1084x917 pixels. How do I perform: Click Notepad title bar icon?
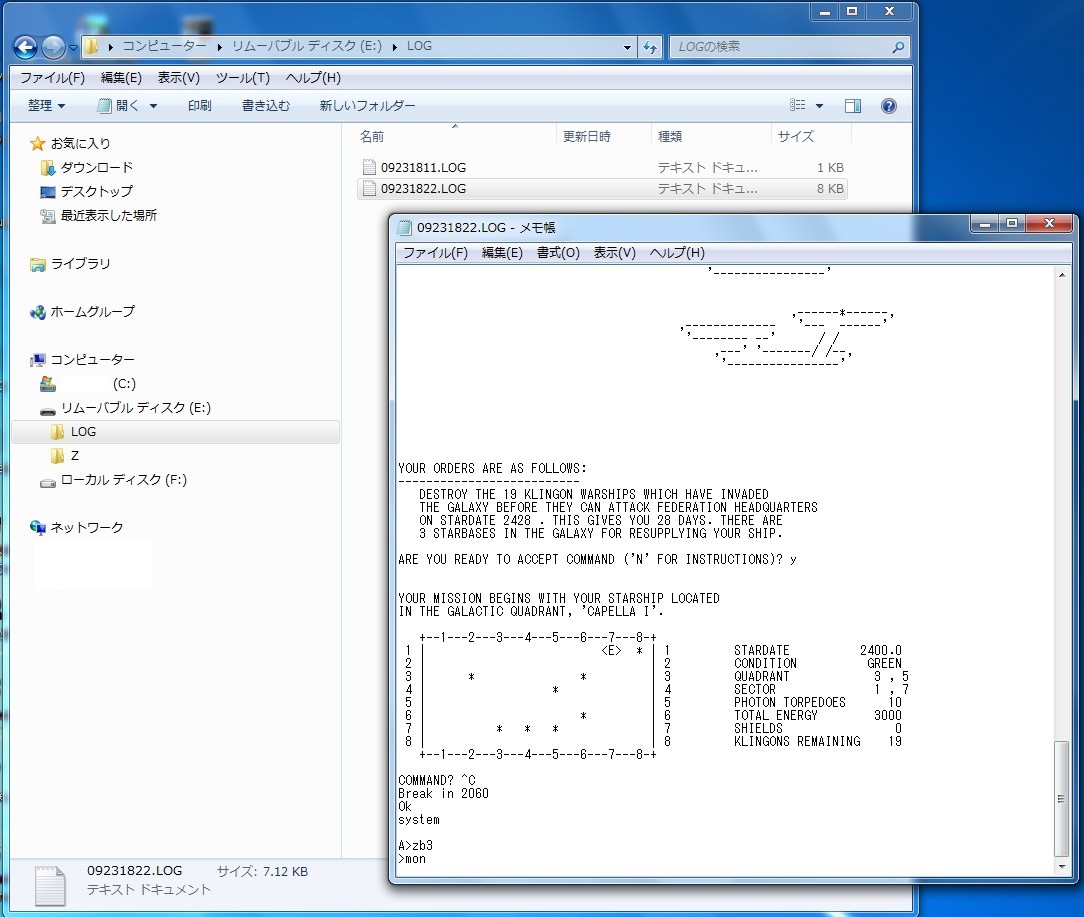pyautogui.click(x=405, y=228)
